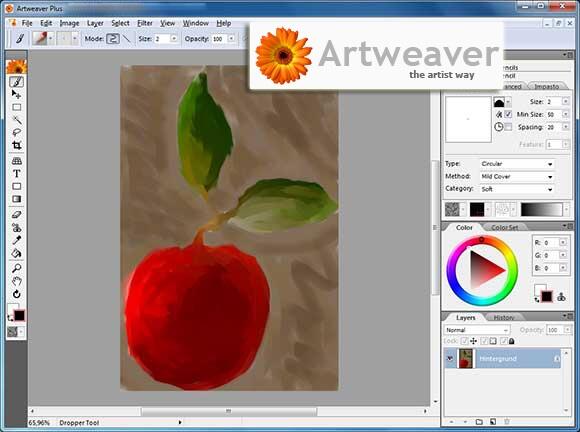This screenshot has width=580, height=432.
Task: Select the Text tool
Action: [16, 173]
